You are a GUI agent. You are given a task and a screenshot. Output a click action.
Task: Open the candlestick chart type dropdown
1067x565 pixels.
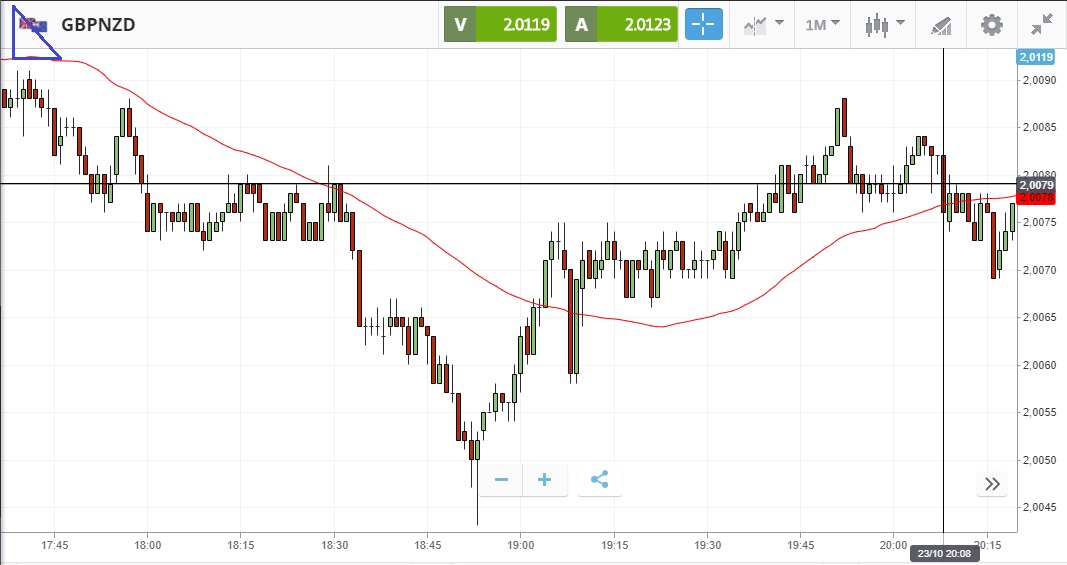(884, 25)
